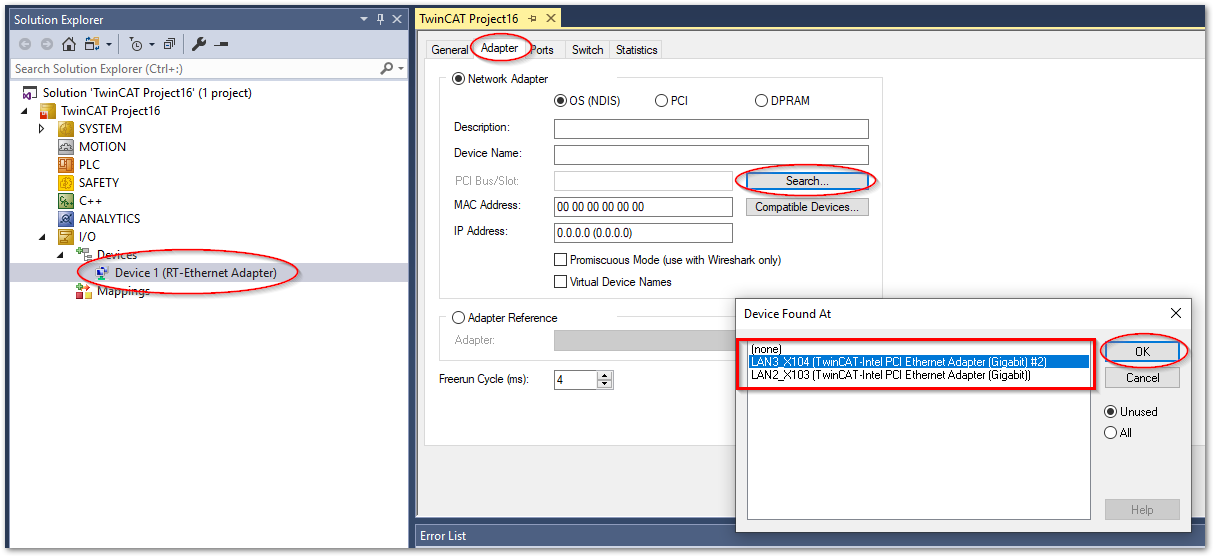This screenshot has width=1214, height=557.
Task: Pin the TwinCAT Project16 document tab
Action: 532,19
